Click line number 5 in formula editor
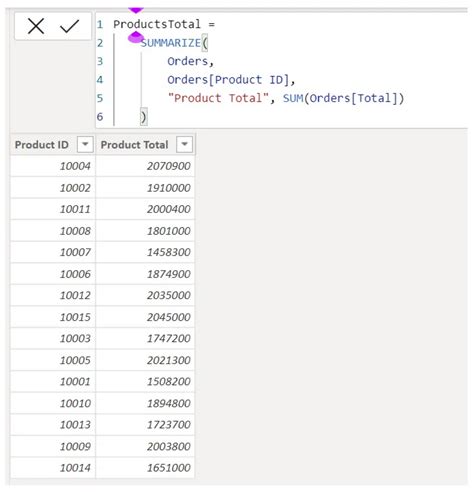474x492 pixels. 100,98
